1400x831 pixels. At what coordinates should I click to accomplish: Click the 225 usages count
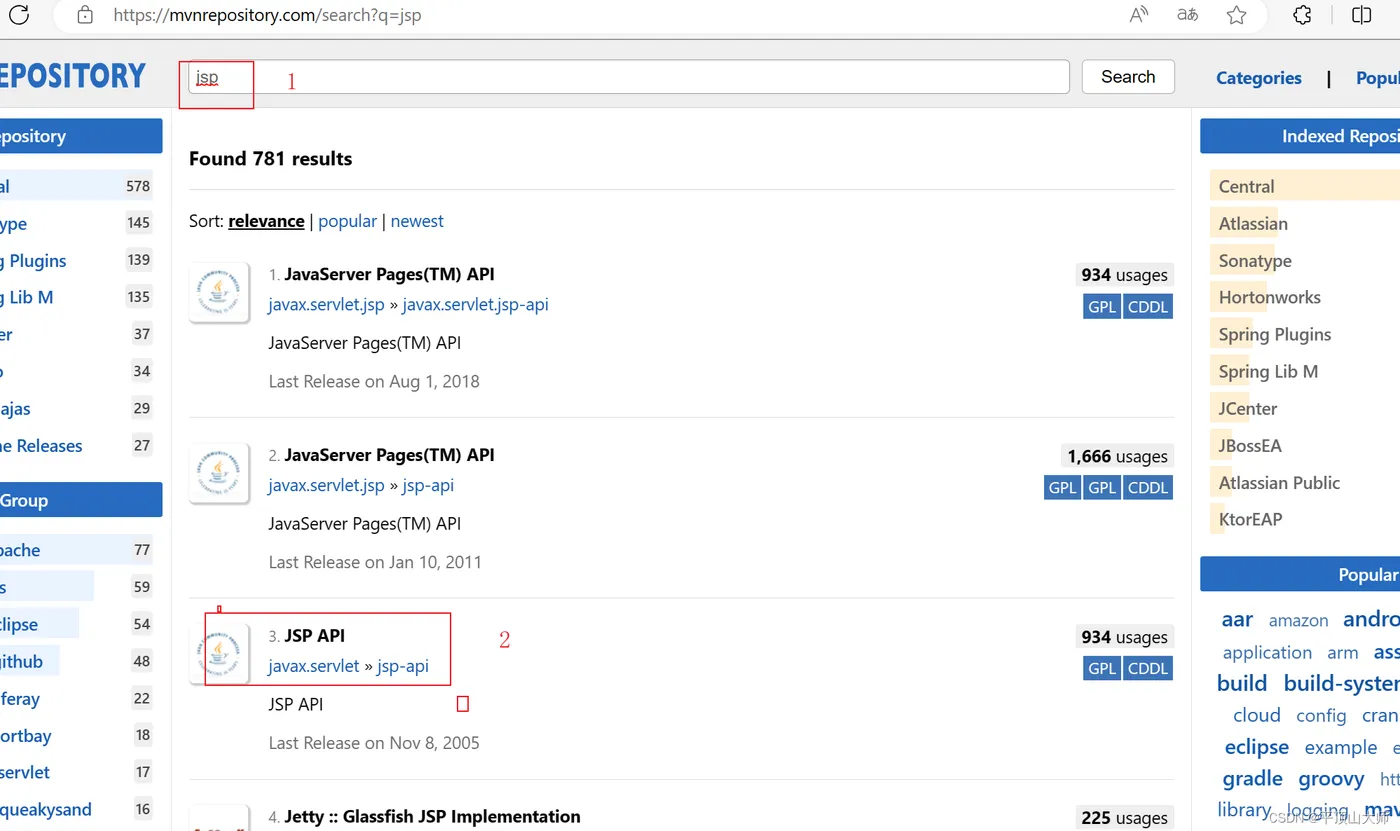1124,818
